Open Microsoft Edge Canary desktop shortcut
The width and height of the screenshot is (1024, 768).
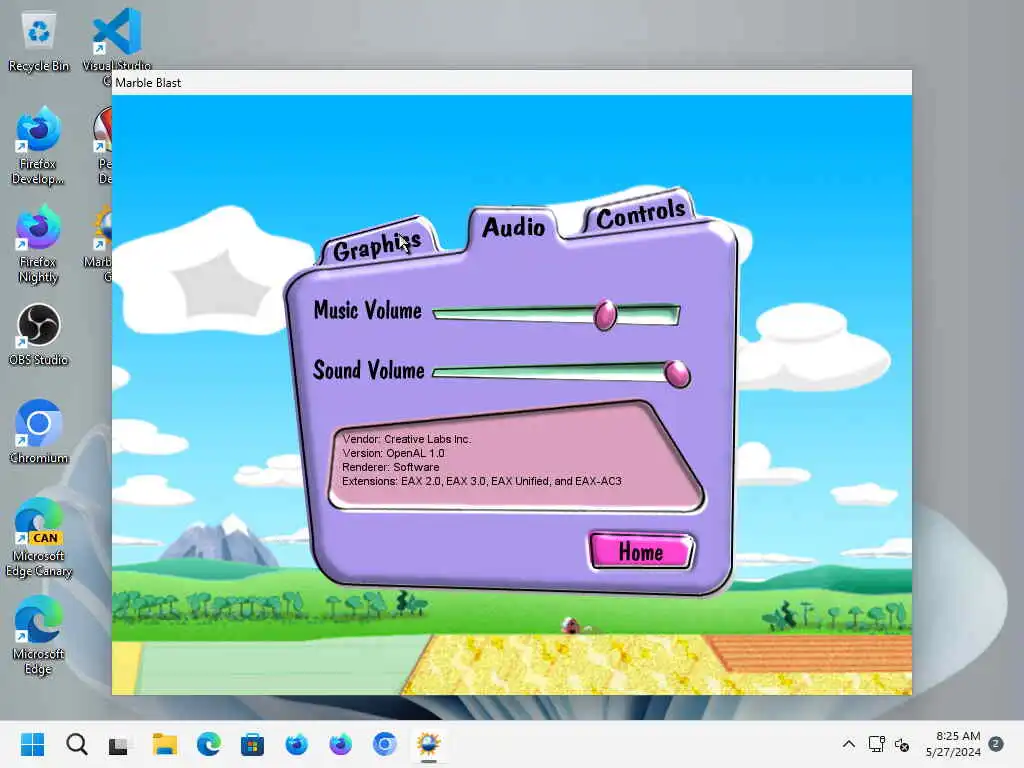[x=39, y=537]
